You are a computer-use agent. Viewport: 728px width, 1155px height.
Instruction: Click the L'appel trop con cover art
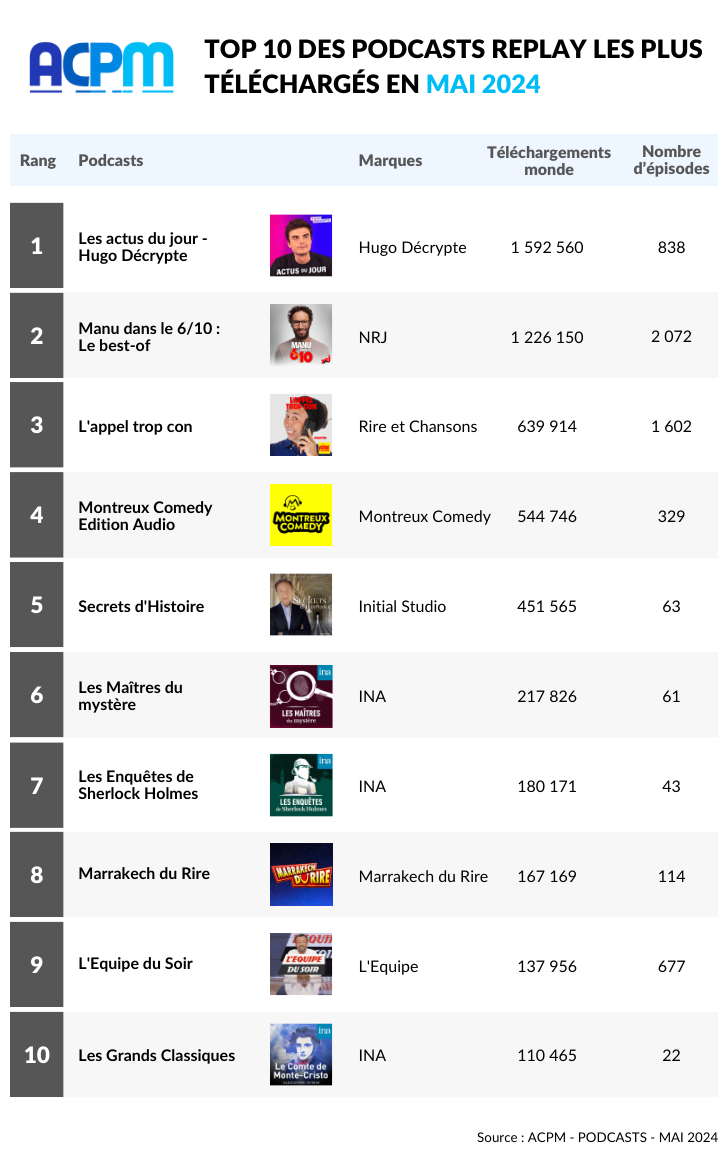[301, 425]
